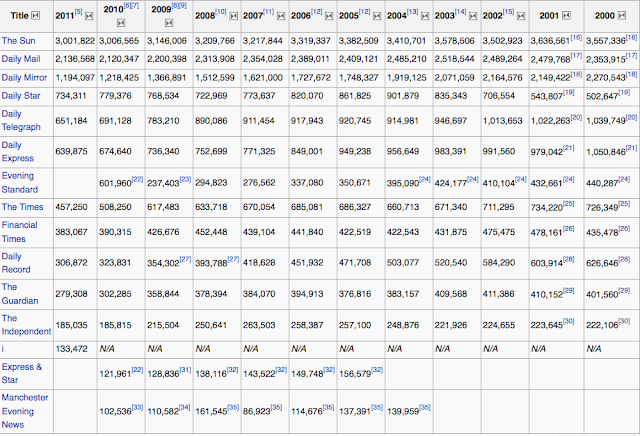Open The Independent link
Viewport: 640px width, 436px height.
pyautogui.click(x=26, y=325)
